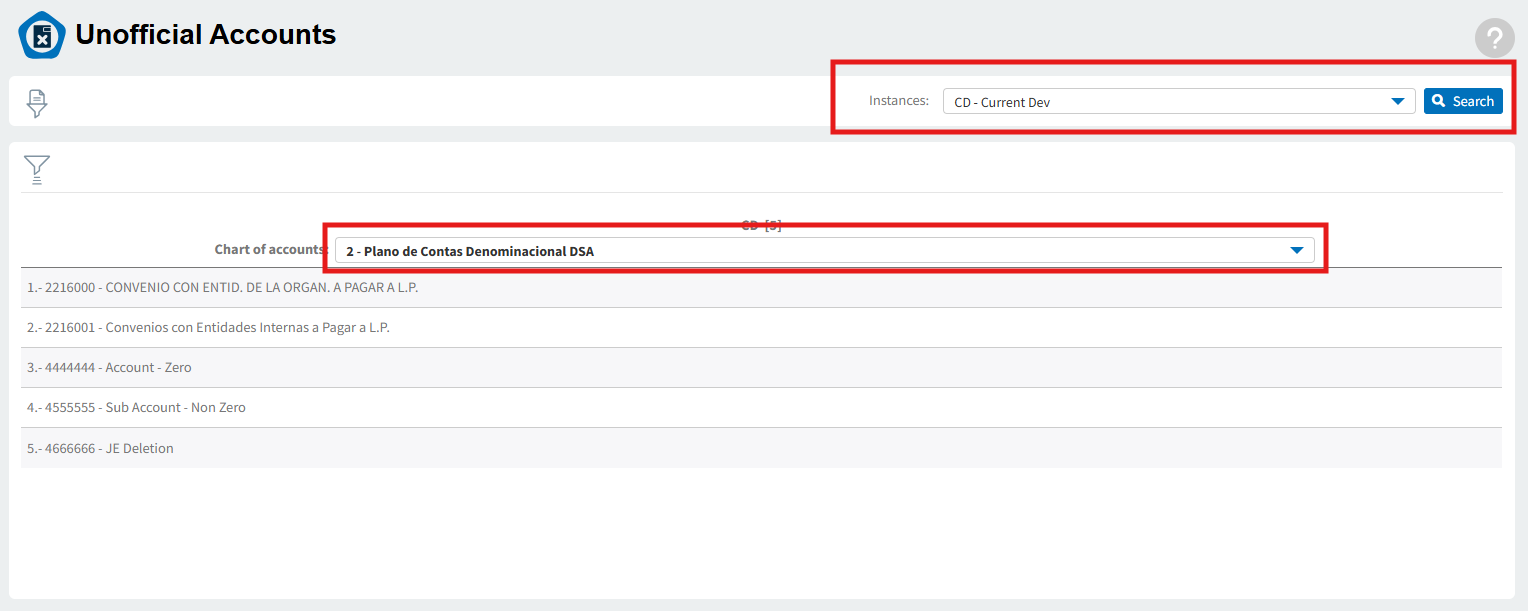This screenshot has height=611, width=1528.
Task: Click the Unofficial Accounts page title
Action: pyautogui.click(x=206, y=35)
